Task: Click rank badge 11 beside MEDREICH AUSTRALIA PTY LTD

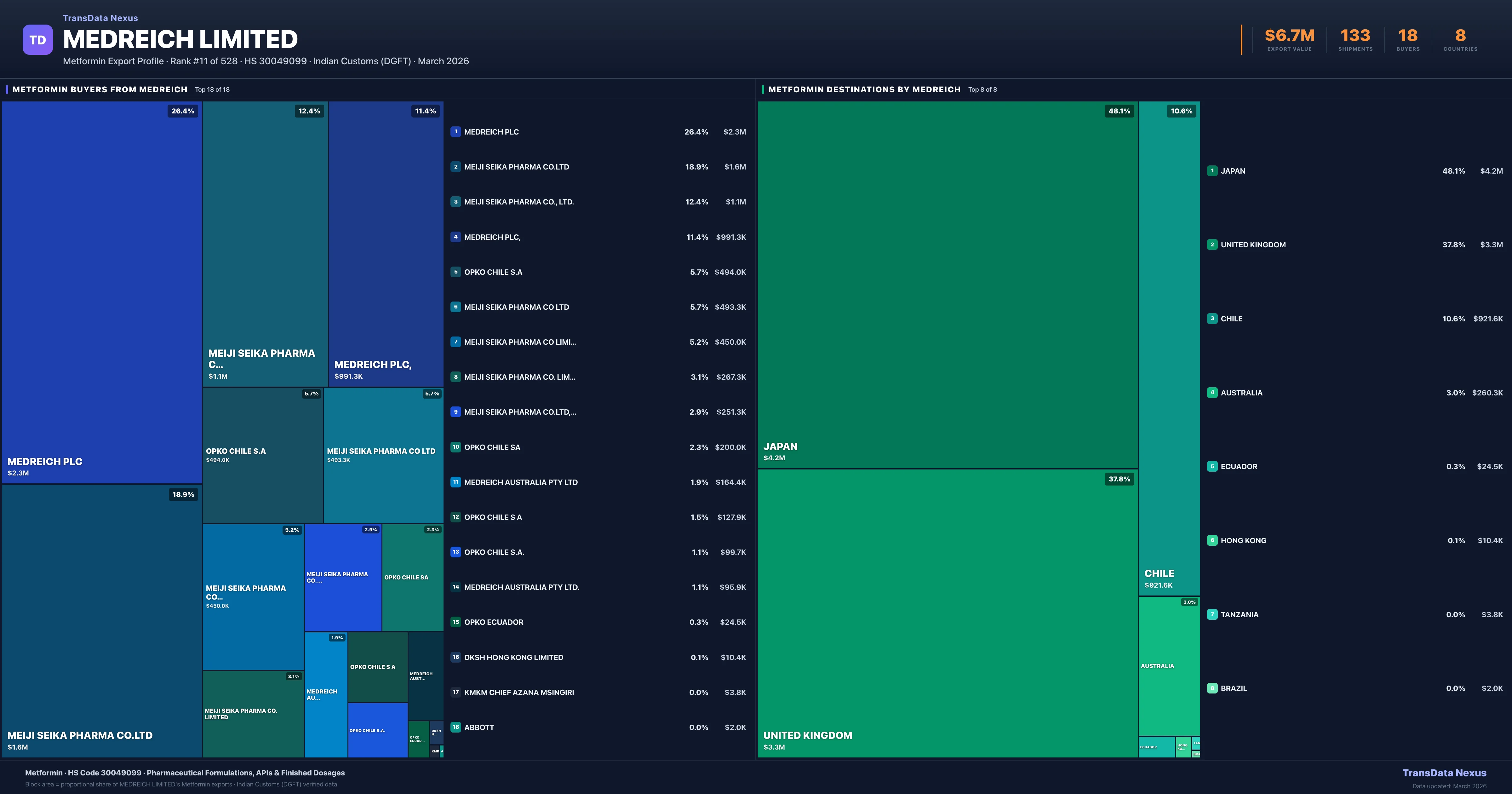Action: point(455,482)
